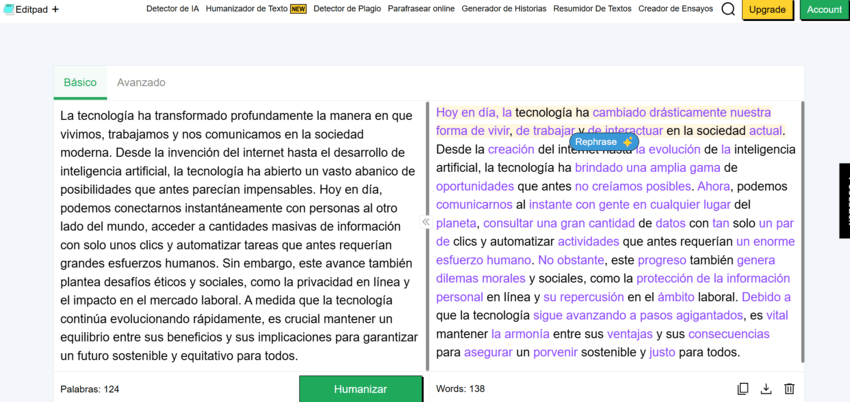Click the plus icon beside Editpad
This screenshot has width=850, height=402.
pyautogui.click(x=55, y=9)
